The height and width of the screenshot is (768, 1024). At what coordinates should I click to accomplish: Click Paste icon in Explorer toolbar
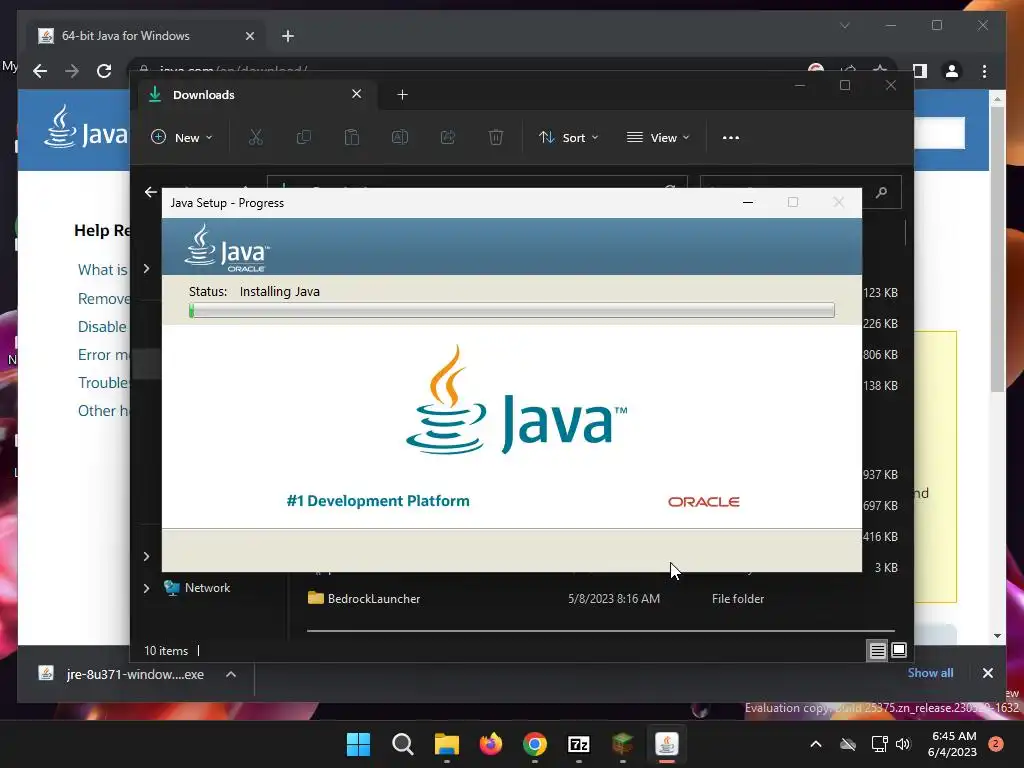[x=351, y=137]
